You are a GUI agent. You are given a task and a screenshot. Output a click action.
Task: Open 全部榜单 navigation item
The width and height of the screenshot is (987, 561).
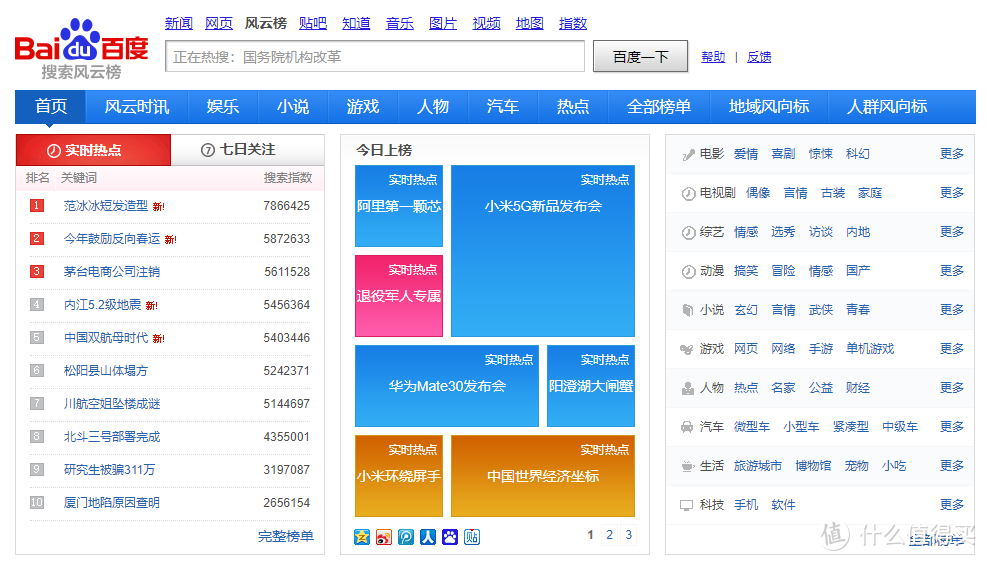click(659, 106)
